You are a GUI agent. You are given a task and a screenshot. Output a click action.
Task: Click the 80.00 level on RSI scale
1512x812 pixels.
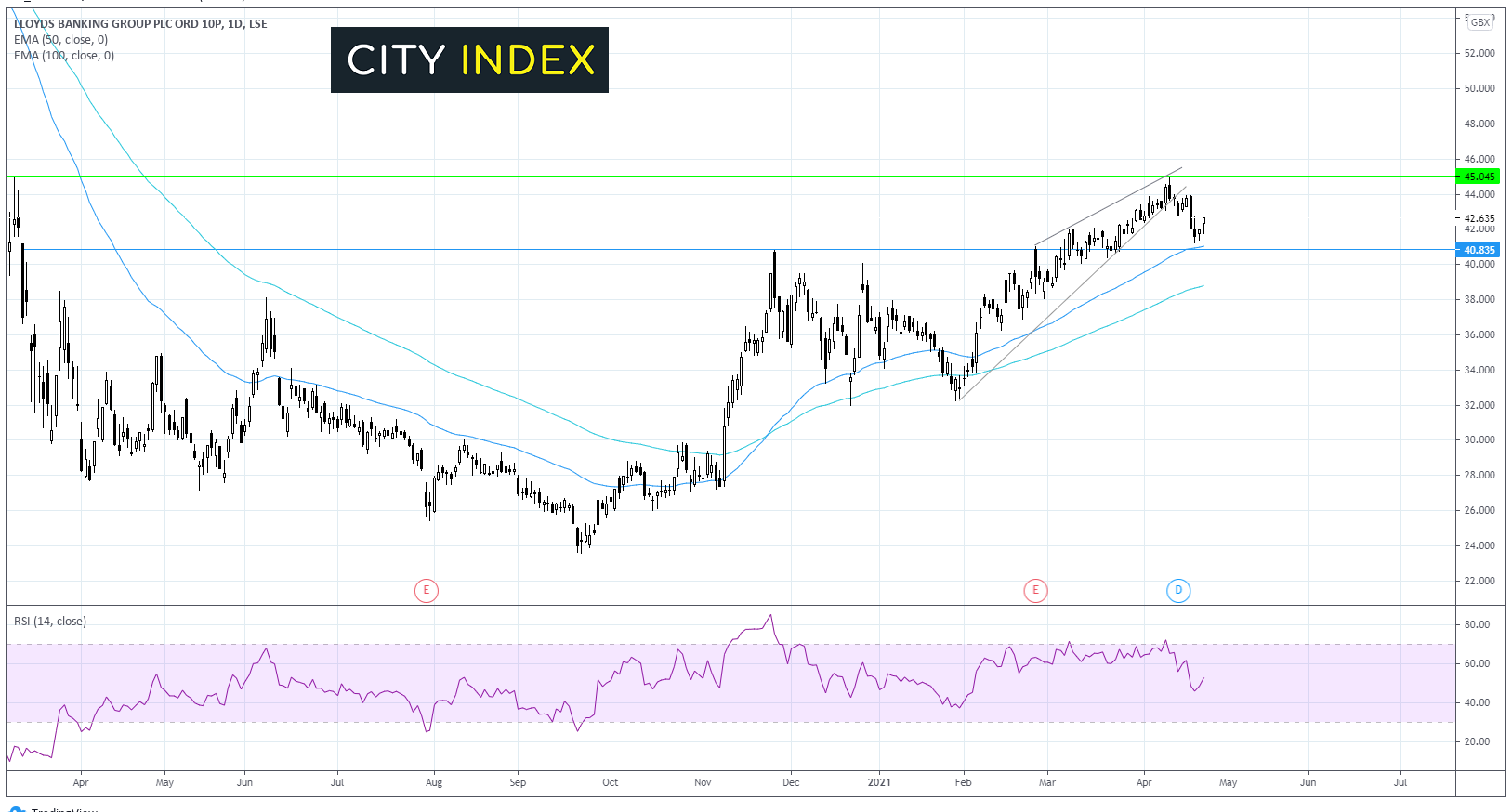pyautogui.click(x=1477, y=624)
